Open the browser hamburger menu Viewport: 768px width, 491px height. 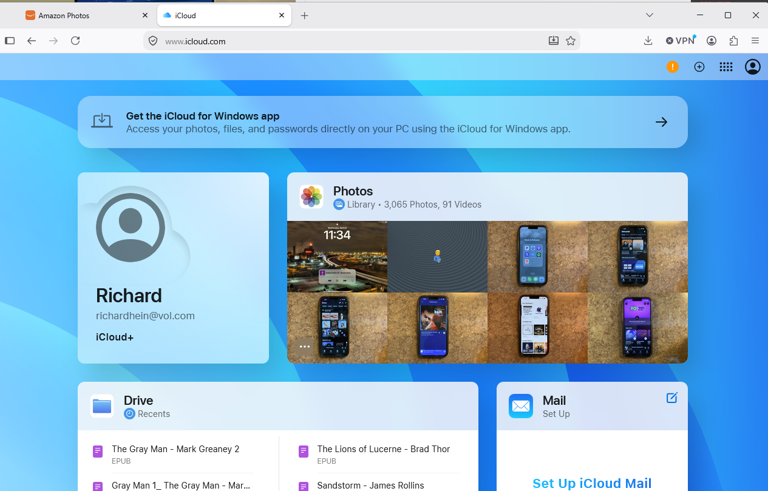[755, 41]
